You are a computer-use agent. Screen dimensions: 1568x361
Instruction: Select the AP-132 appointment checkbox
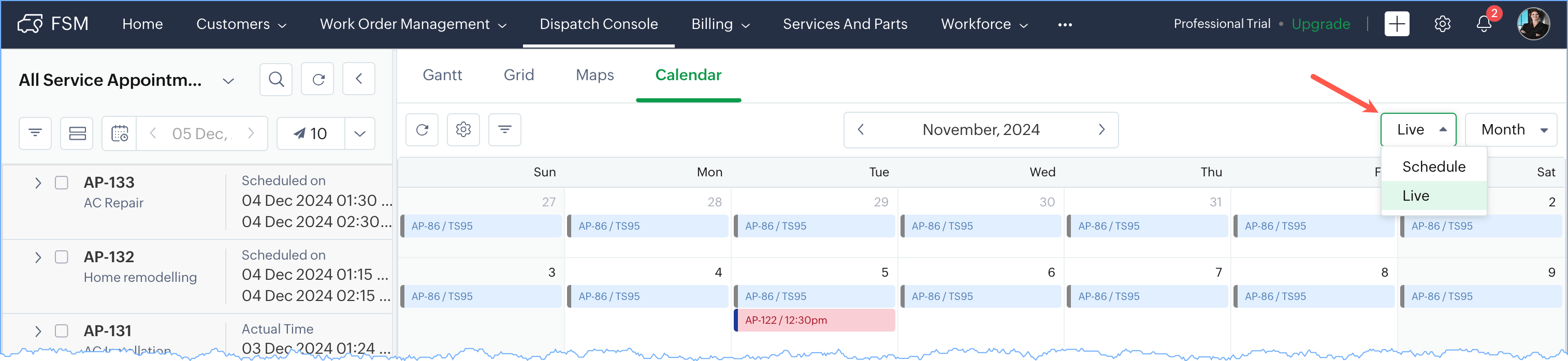pyautogui.click(x=62, y=257)
